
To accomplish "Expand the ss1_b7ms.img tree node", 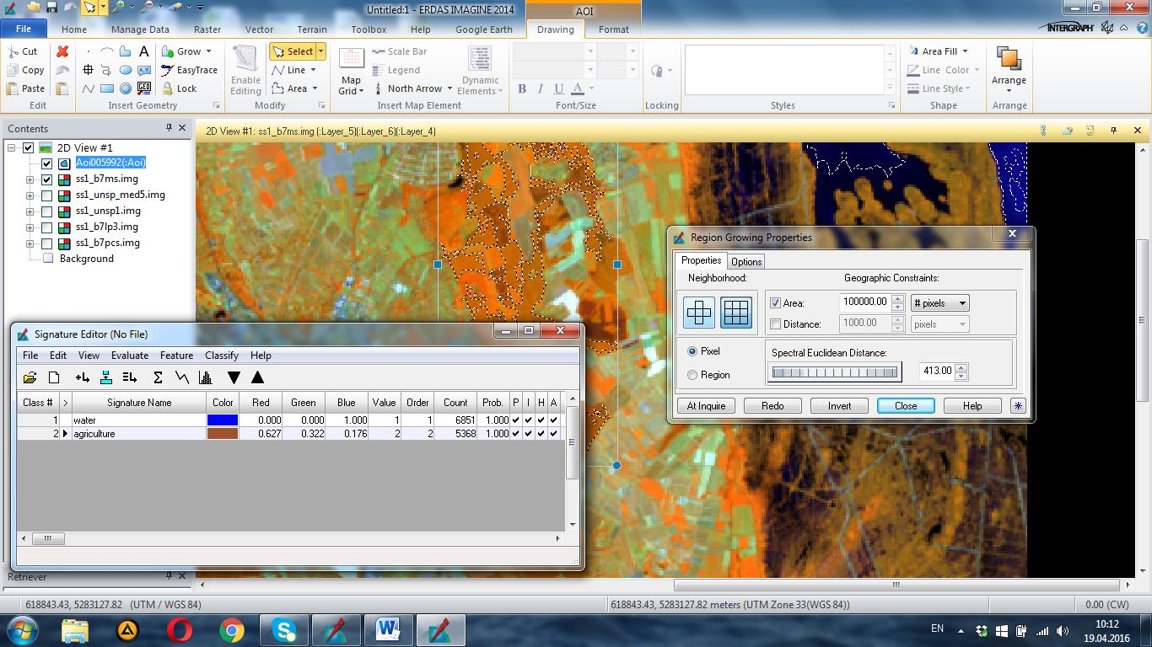I will 29,179.
